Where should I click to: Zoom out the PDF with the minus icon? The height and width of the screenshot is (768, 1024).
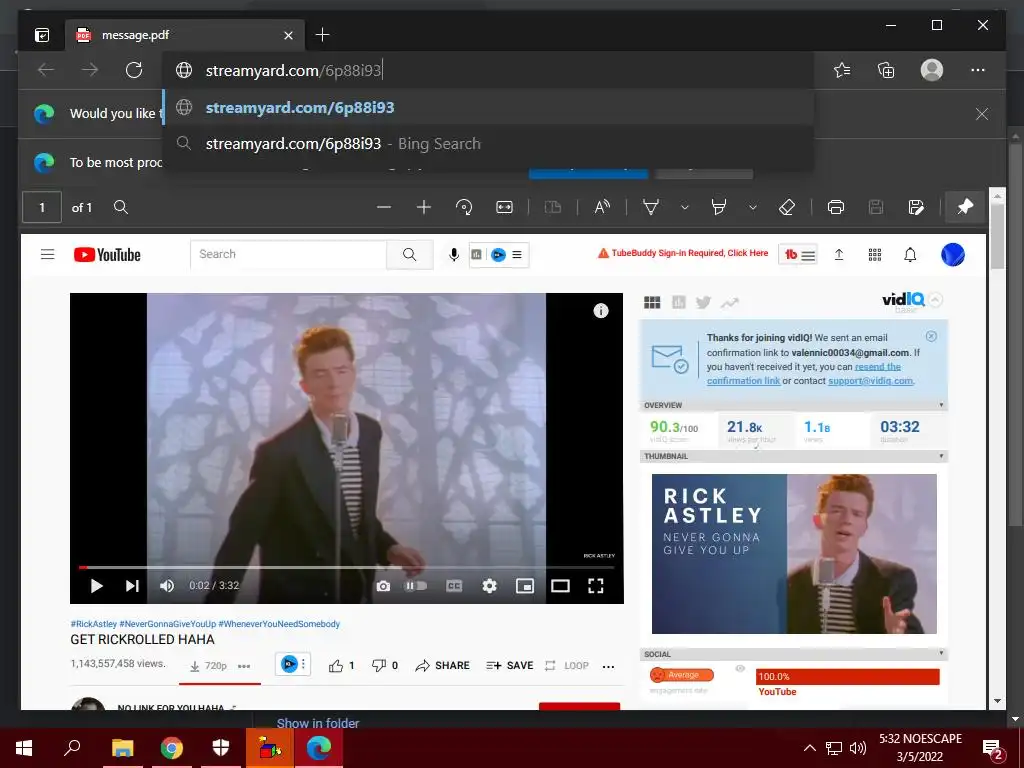384,208
